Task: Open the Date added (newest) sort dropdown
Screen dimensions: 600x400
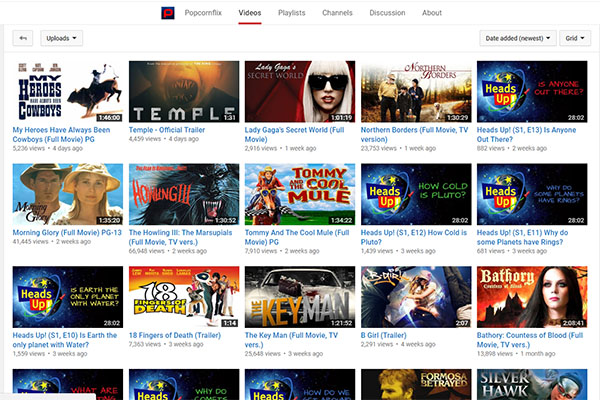Action: pyautogui.click(x=518, y=38)
